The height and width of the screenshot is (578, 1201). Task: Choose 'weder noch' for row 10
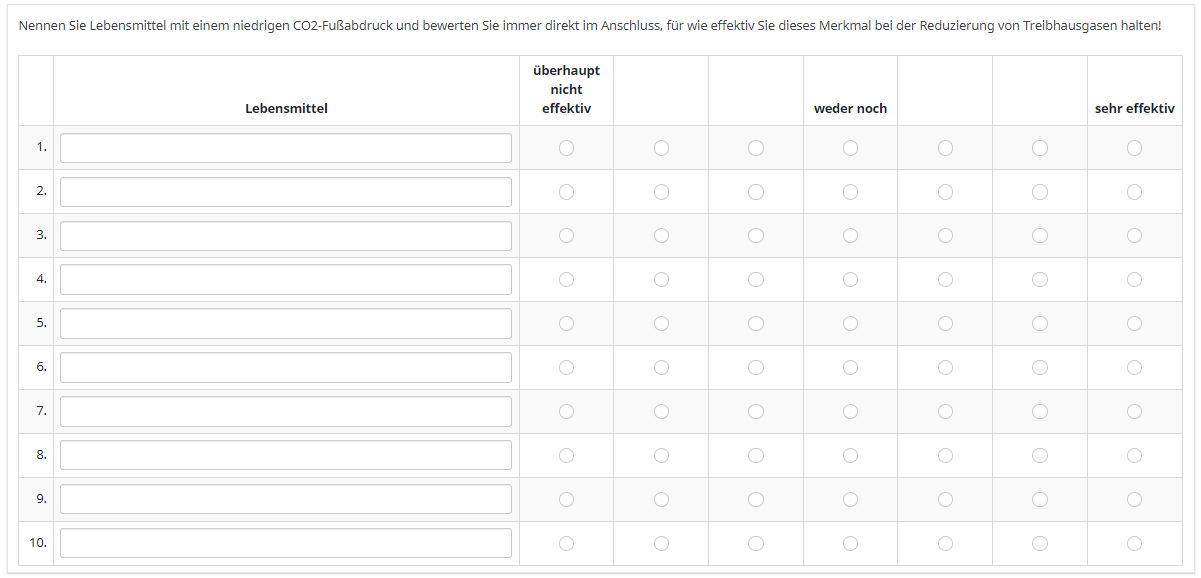(850, 543)
